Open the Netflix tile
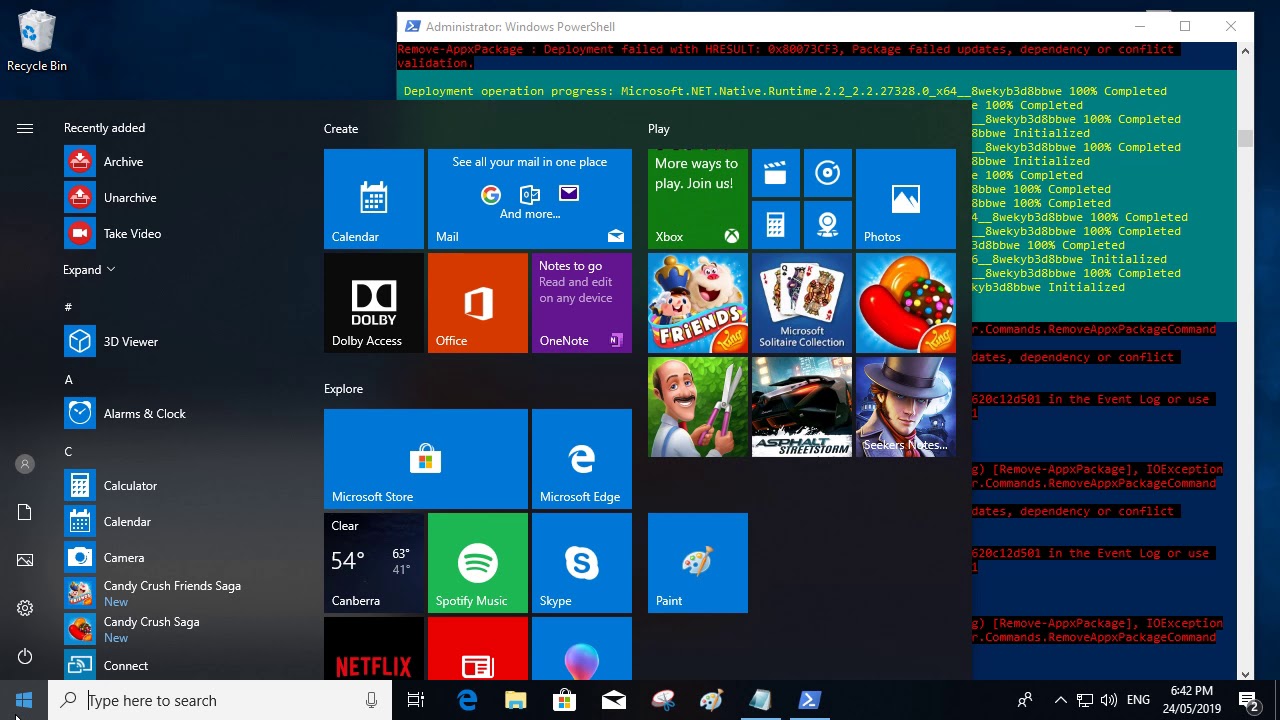Image resolution: width=1280 pixels, height=720 pixels. click(374, 648)
